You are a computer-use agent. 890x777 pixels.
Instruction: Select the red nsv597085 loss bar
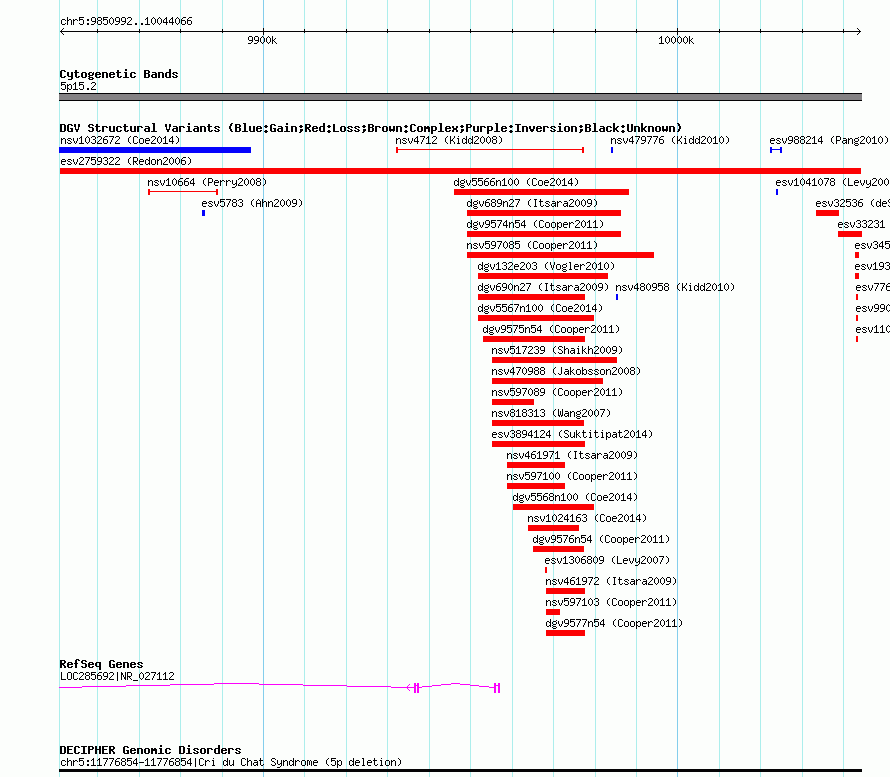(x=560, y=255)
